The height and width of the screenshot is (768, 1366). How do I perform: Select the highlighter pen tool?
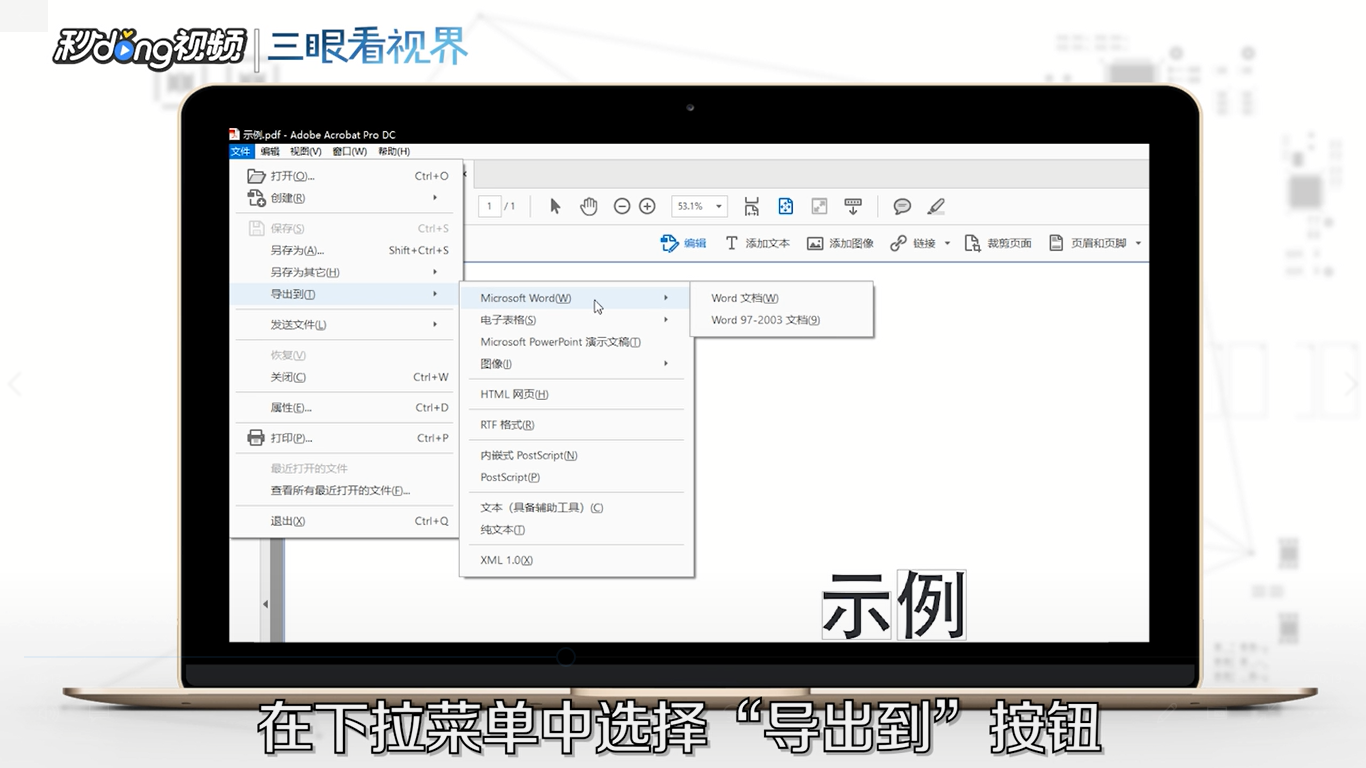click(936, 206)
